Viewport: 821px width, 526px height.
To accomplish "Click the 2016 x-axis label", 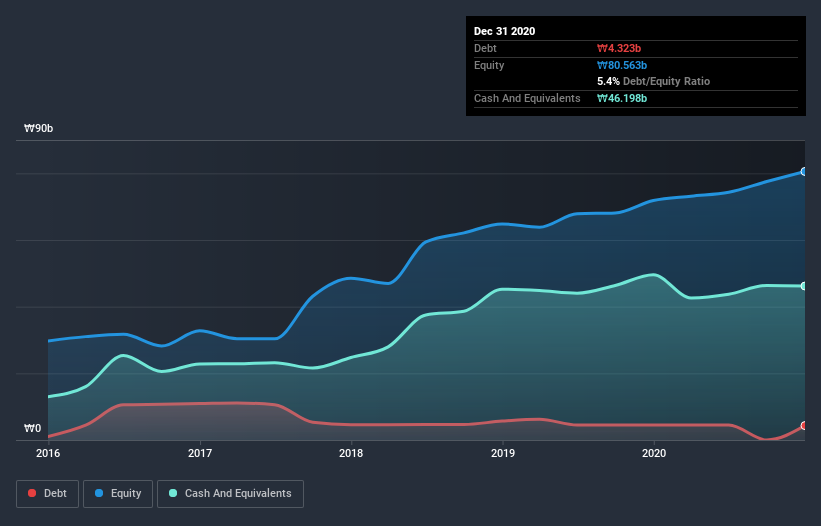I will point(48,453).
